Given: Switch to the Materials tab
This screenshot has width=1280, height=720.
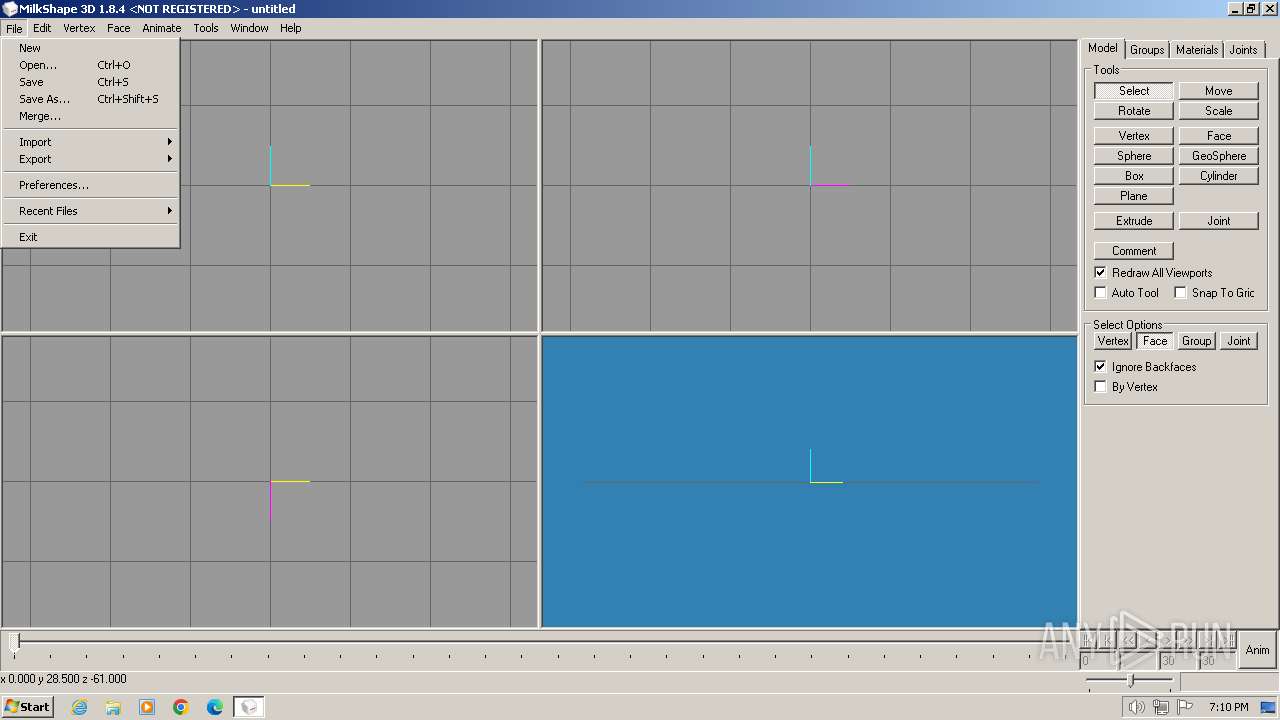Looking at the screenshot, I should tap(1197, 50).
